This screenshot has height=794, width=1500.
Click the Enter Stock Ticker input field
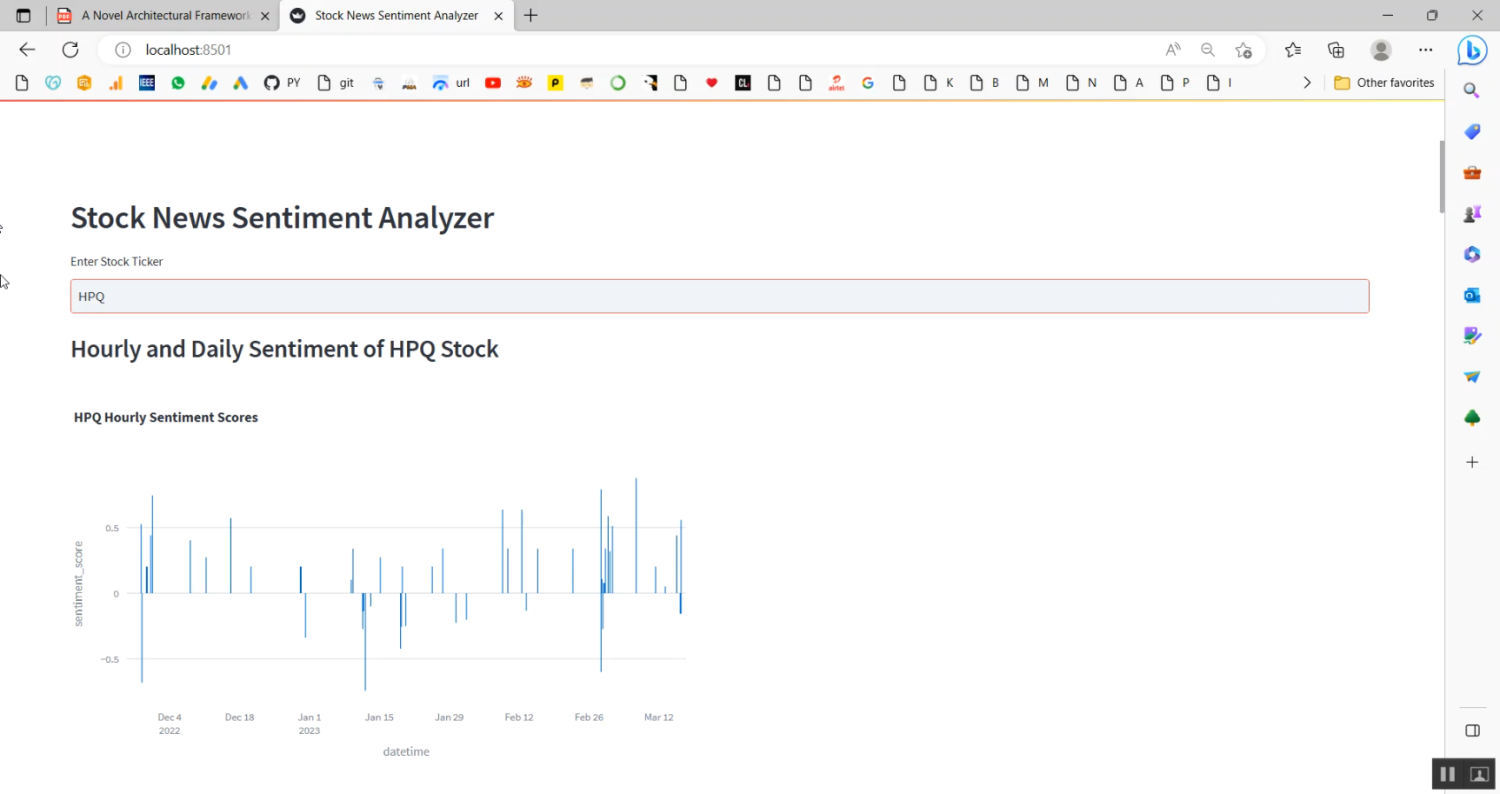719,296
